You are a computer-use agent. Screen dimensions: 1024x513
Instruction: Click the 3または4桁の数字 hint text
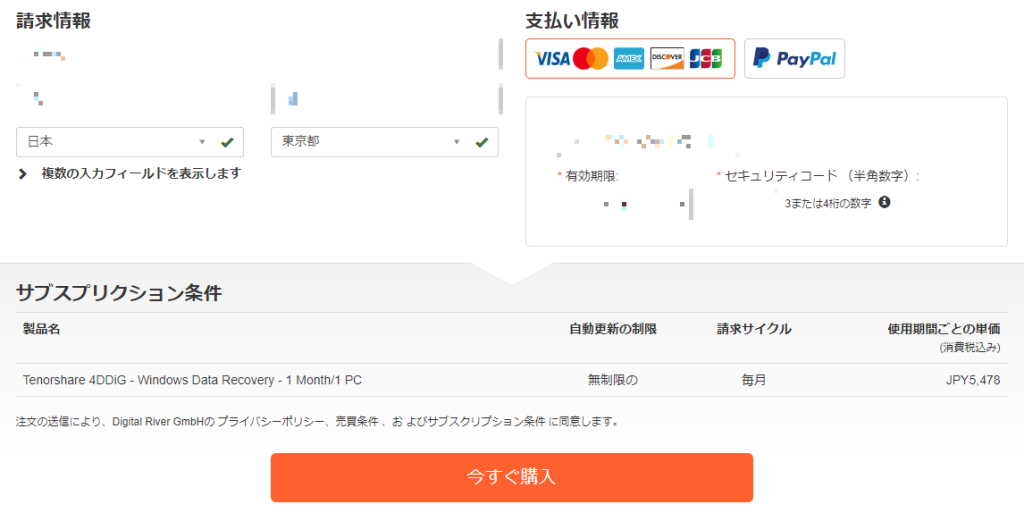pos(828,204)
